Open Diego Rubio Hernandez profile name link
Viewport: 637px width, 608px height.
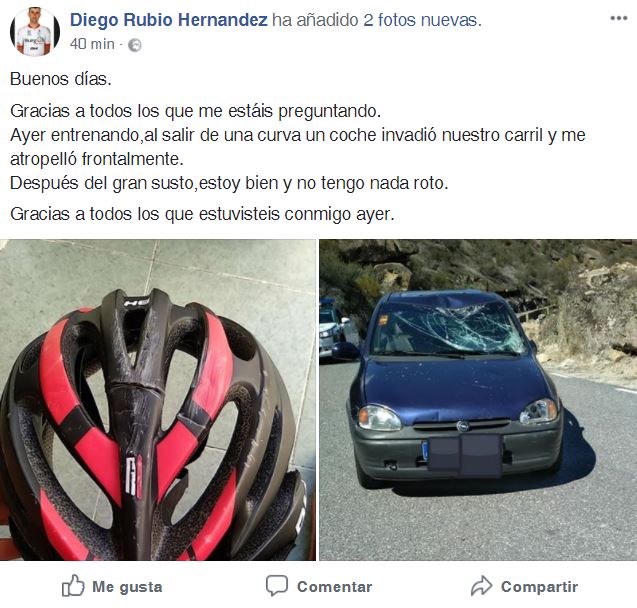tap(168, 19)
